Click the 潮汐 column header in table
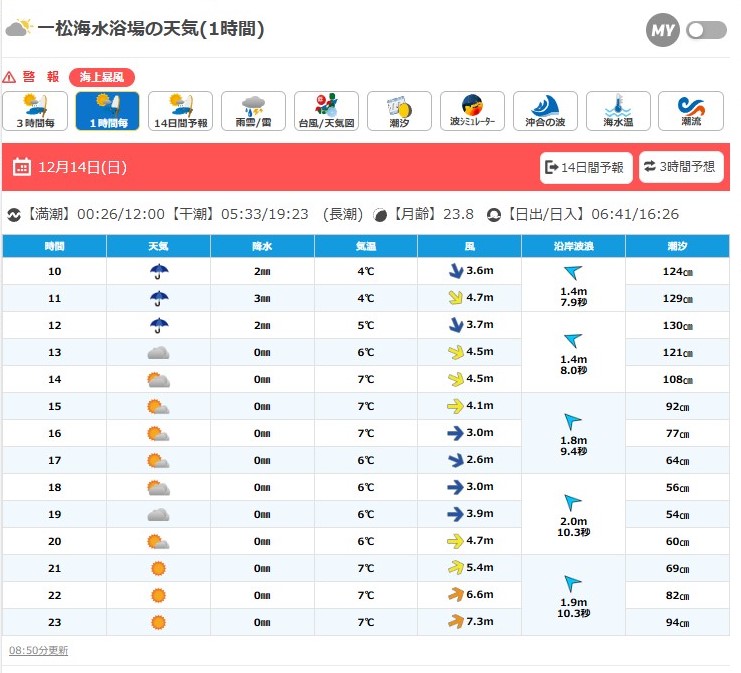 [x=677, y=245]
